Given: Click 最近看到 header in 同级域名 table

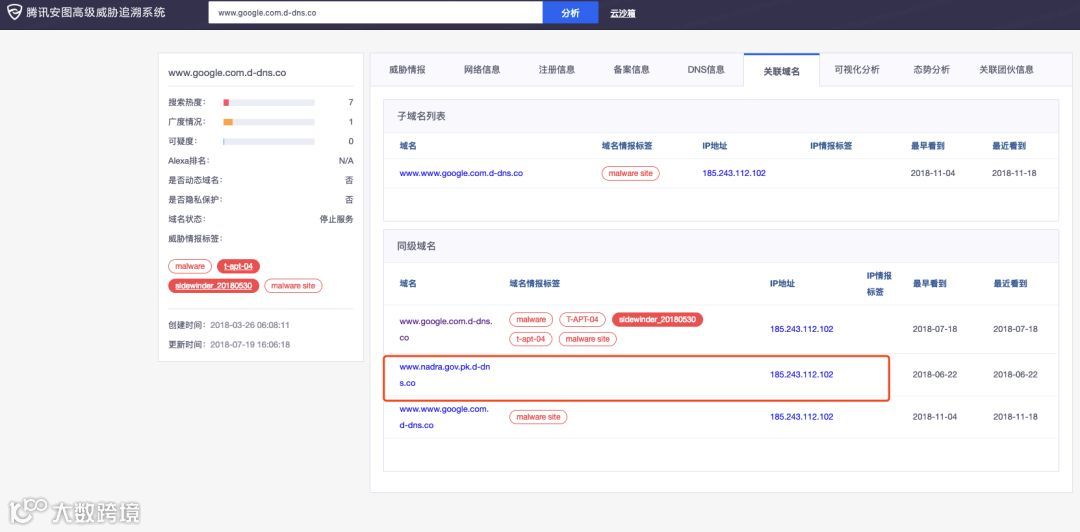Looking at the screenshot, I should [1010, 283].
